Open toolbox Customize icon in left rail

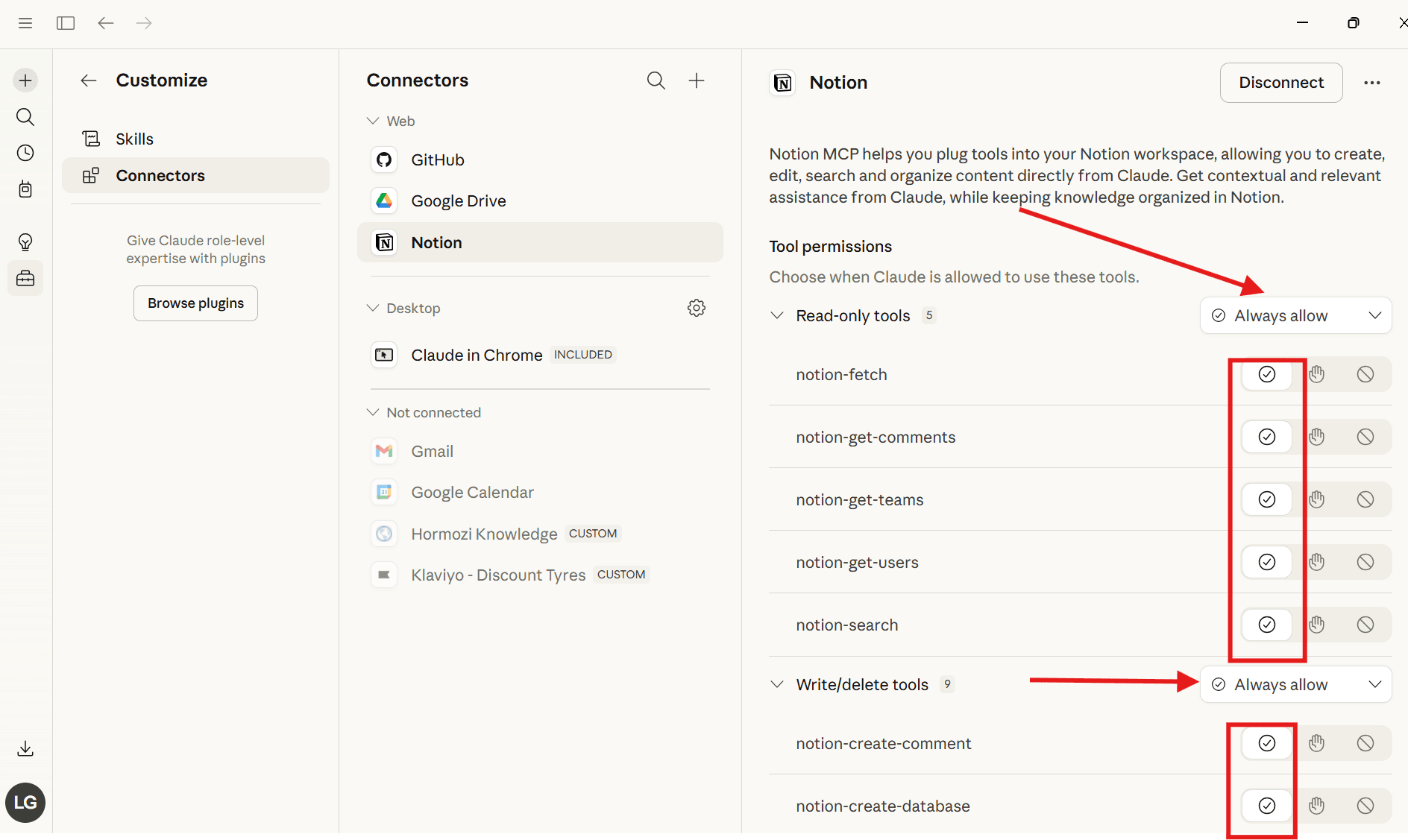click(x=25, y=279)
